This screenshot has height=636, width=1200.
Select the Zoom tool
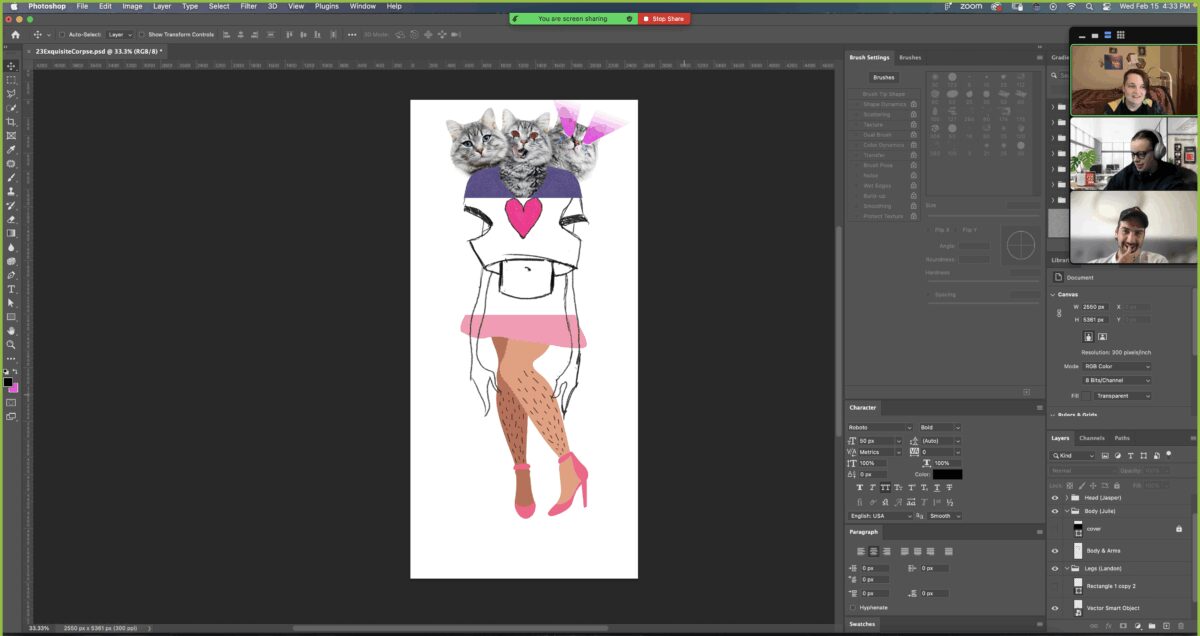[x=11, y=344]
